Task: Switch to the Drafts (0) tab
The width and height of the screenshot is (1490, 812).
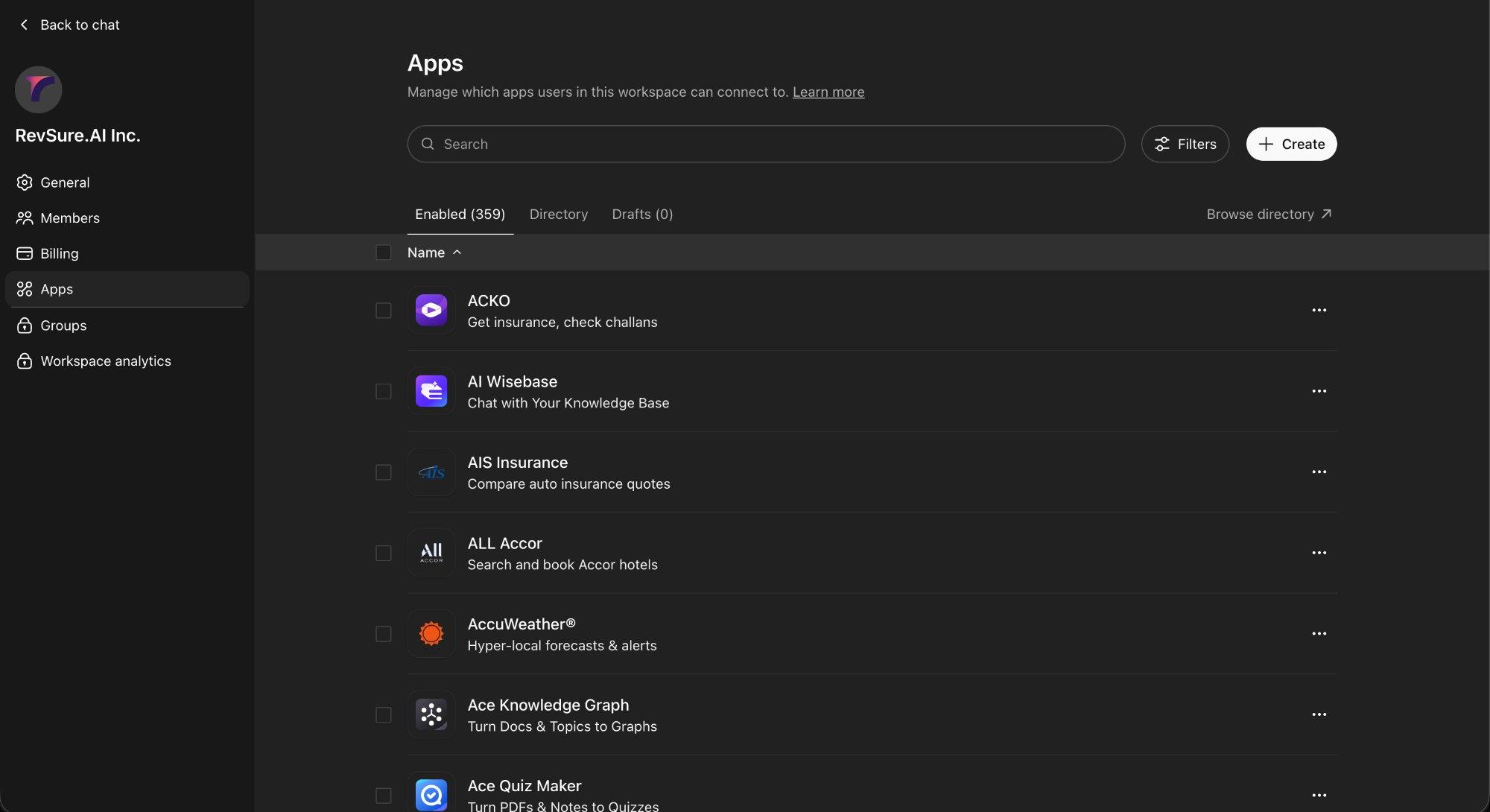Action: [642, 215]
